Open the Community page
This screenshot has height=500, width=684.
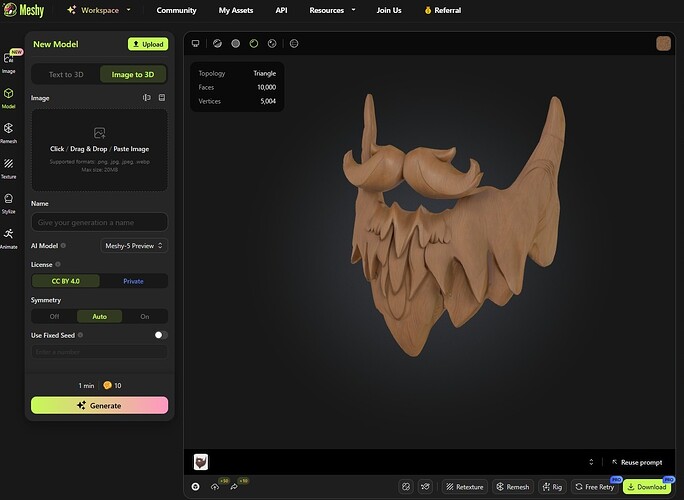176,10
